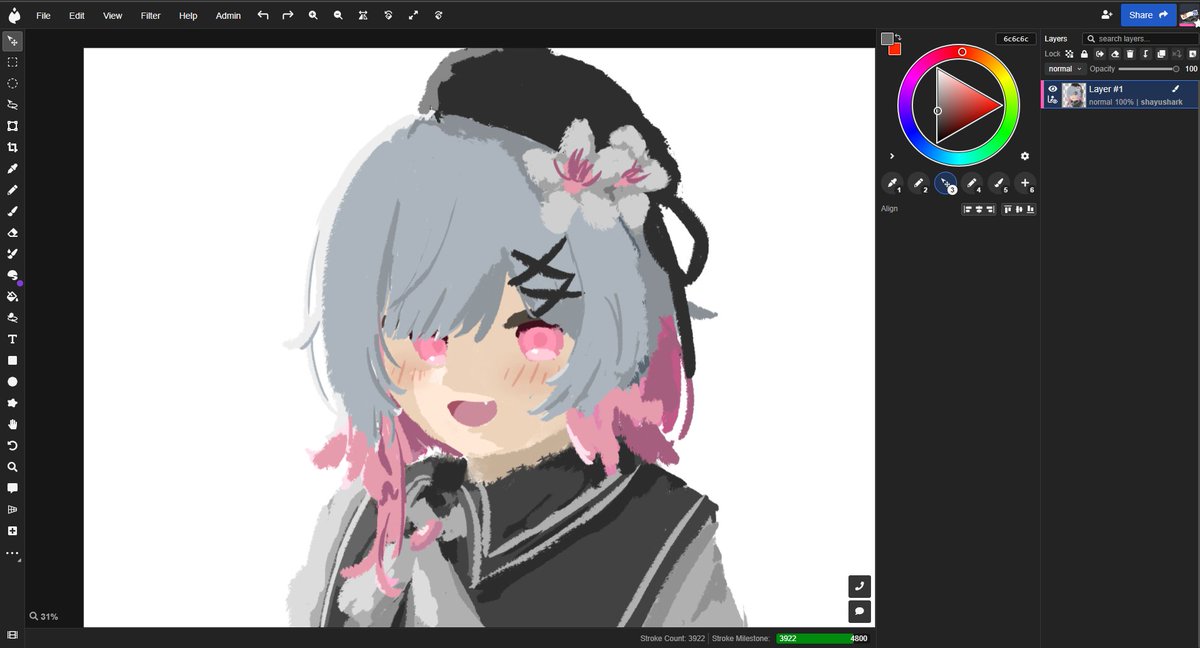1200x648 pixels.
Task: Select the Brush tool in left toolbar
Action: [12, 211]
